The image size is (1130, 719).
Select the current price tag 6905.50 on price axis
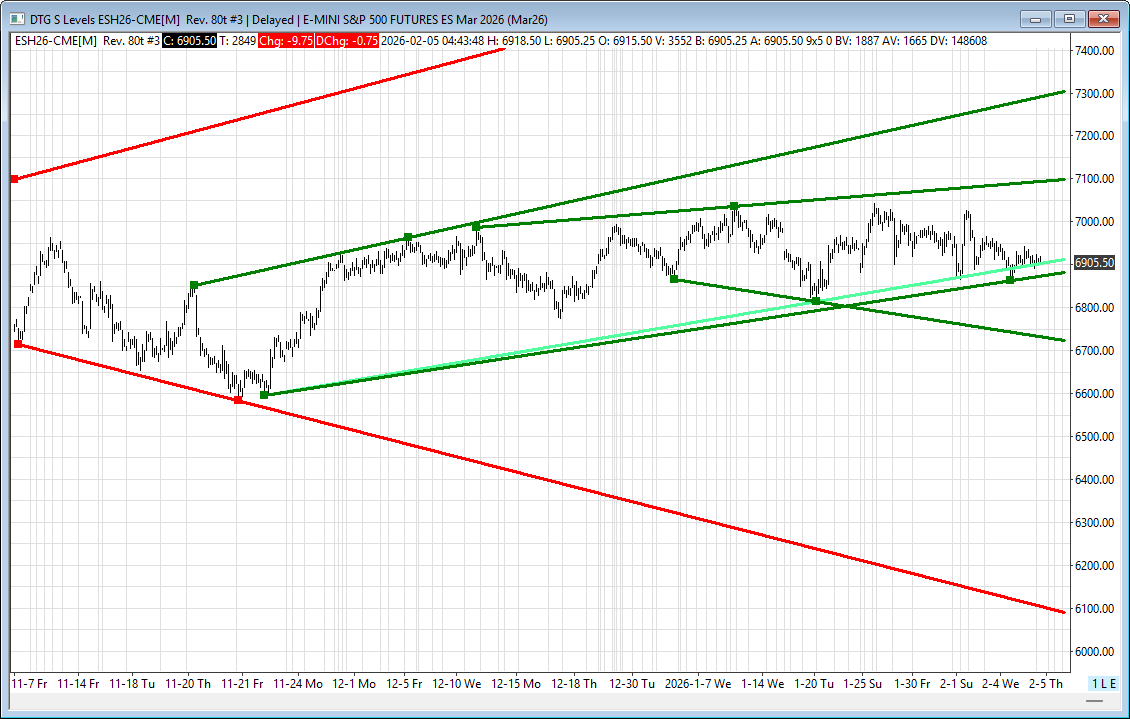tap(1094, 263)
